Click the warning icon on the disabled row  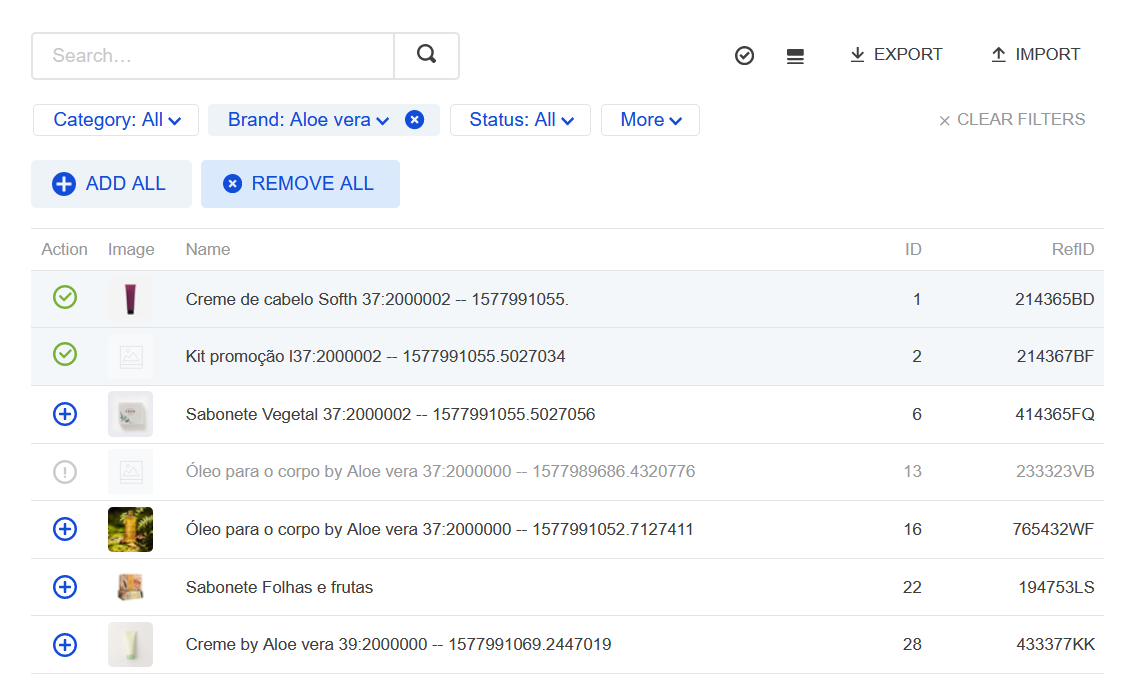pyautogui.click(x=64, y=471)
